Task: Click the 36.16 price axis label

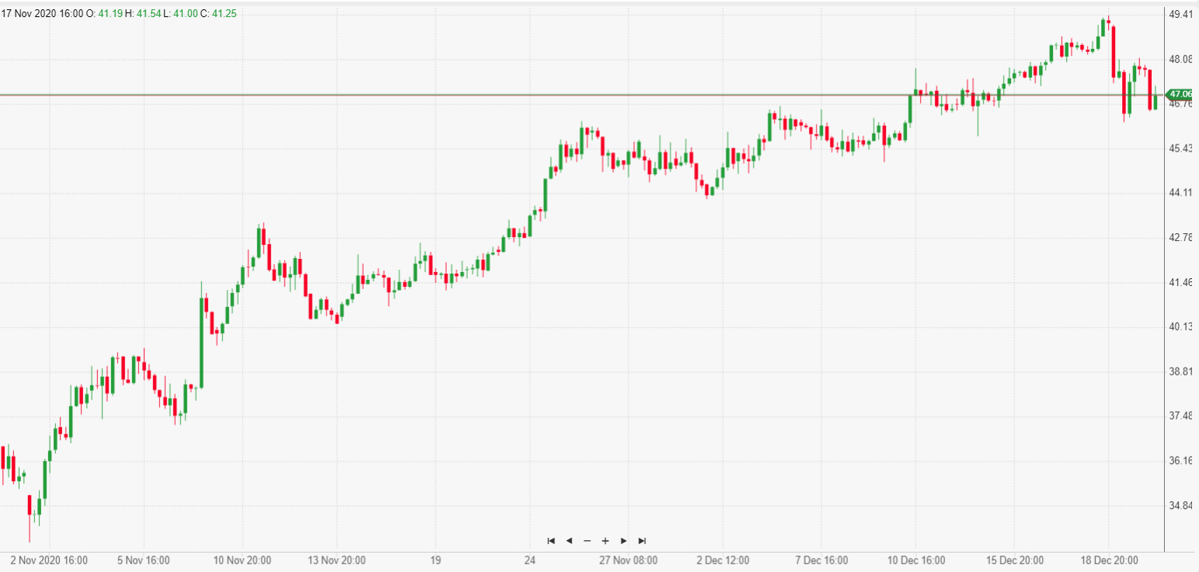Action: pos(1180,461)
